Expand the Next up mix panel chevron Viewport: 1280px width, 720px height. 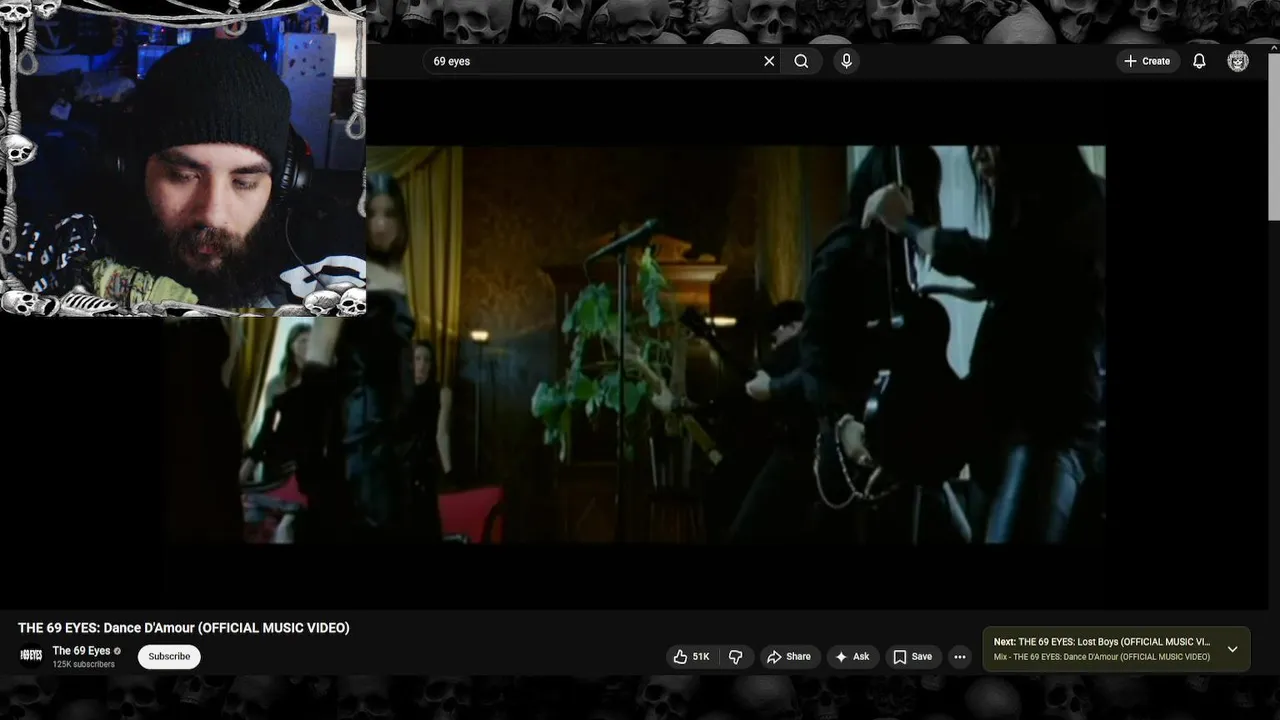click(1232, 649)
